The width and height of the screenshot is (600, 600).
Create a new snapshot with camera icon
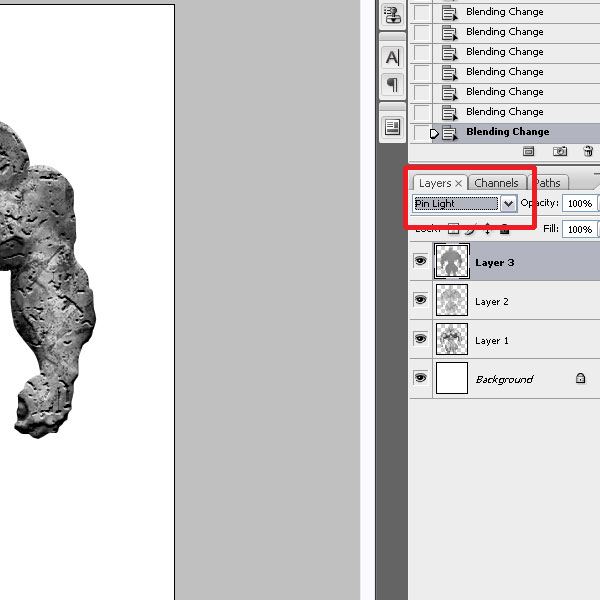click(x=560, y=152)
